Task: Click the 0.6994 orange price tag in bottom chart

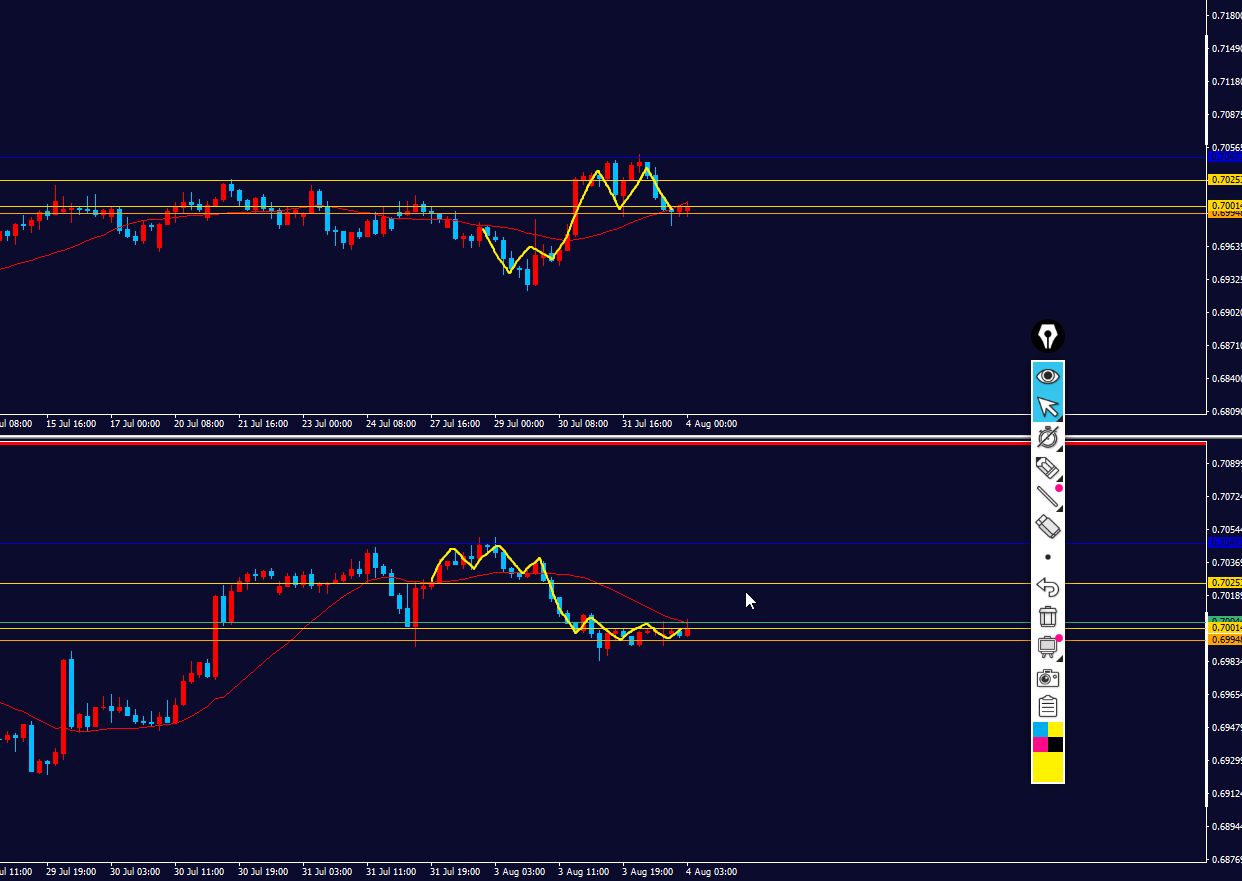Action: [1225, 639]
